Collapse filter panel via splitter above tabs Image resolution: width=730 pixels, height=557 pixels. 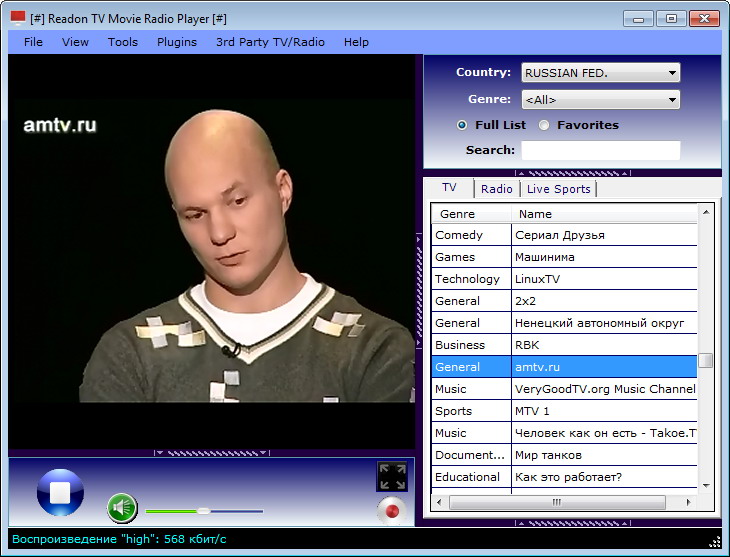click(x=573, y=173)
